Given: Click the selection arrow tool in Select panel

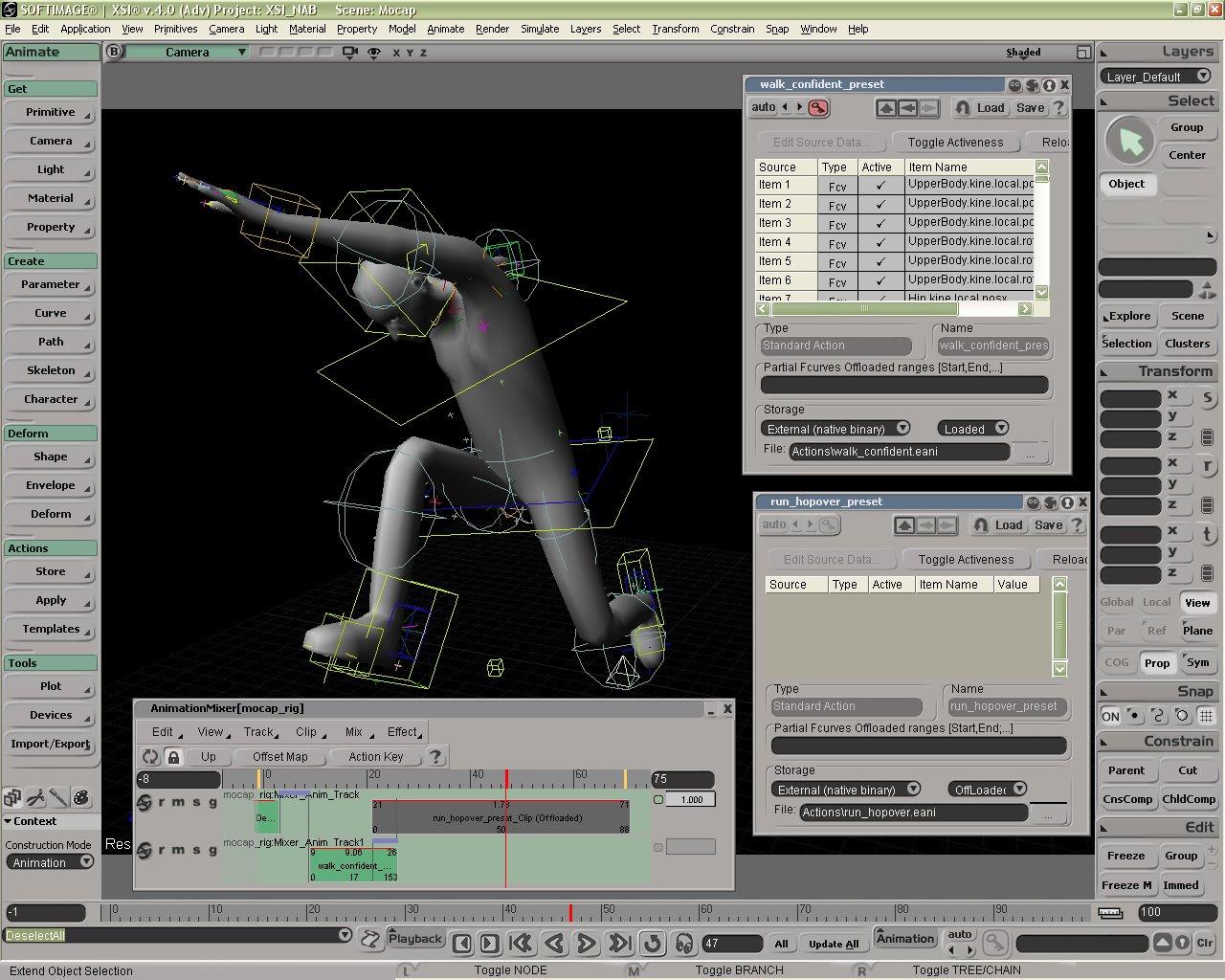Looking at the screenshot, I should (1130, 143).
